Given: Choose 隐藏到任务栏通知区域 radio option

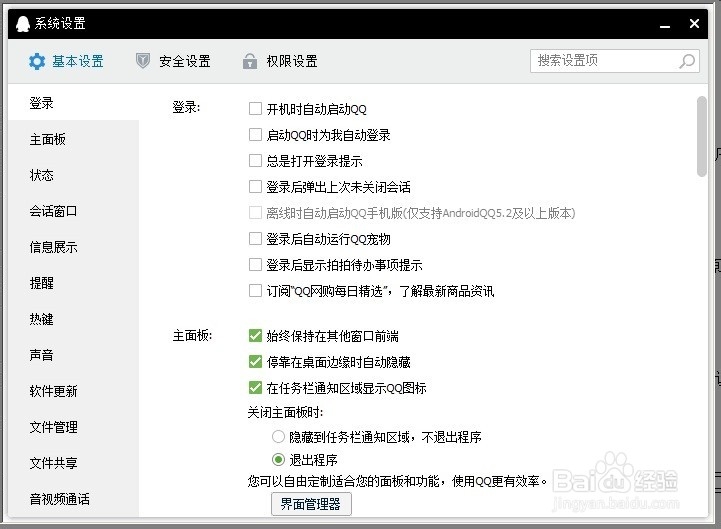Looking at the screenshot, I should point(278,436).
